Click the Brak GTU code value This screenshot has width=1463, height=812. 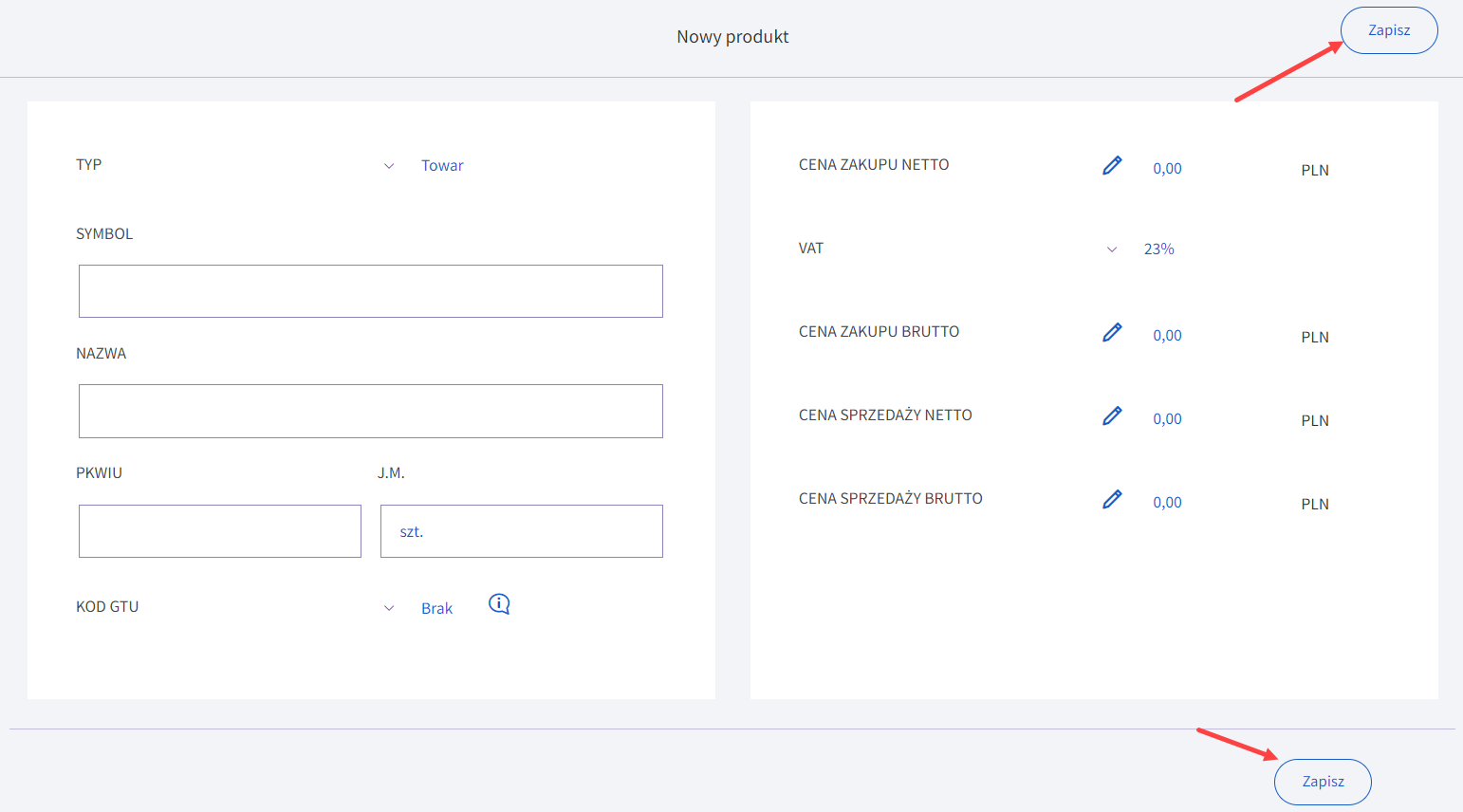click(x=436, y=609)
